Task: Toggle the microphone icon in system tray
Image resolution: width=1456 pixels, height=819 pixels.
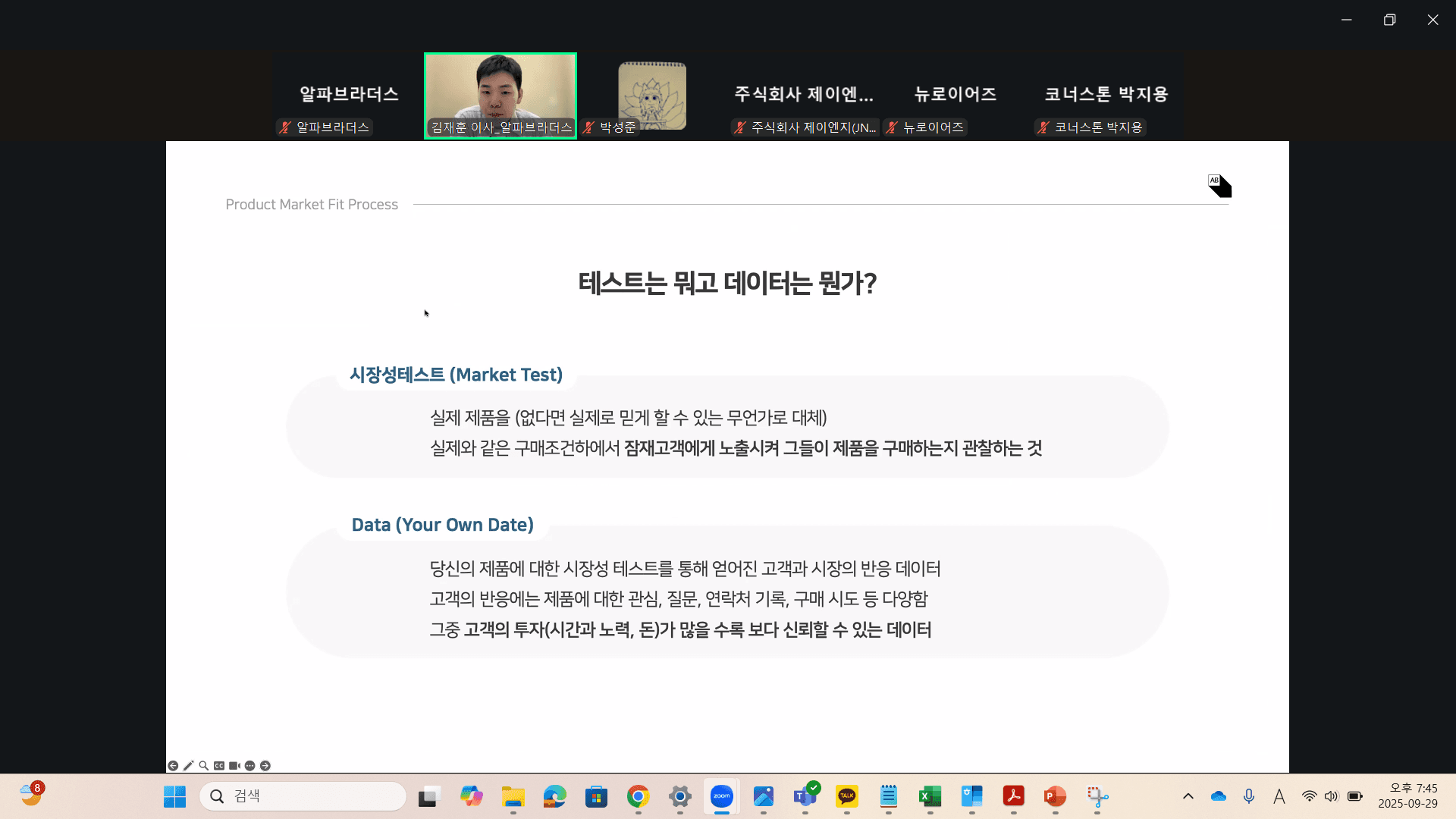Action: click(1249, 796)
